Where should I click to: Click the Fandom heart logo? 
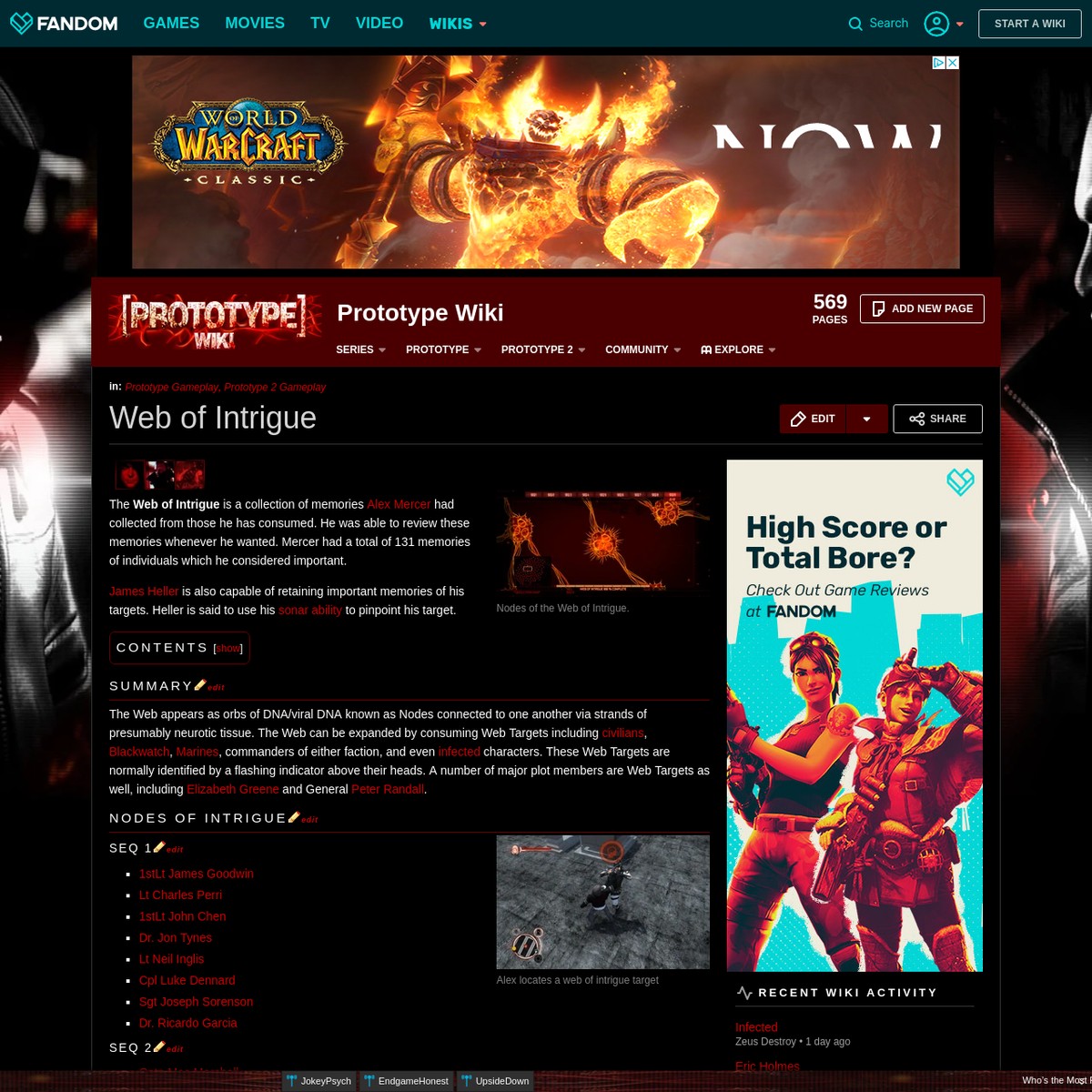click(23, 23)
